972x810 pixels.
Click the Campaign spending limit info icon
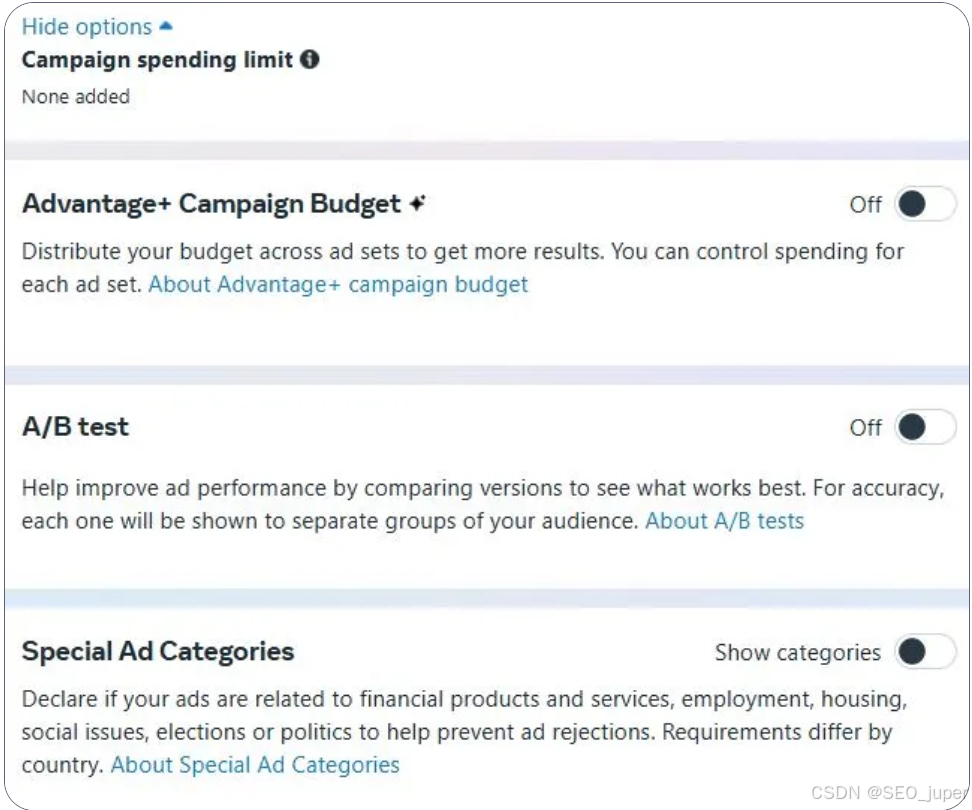coord(310,60)
